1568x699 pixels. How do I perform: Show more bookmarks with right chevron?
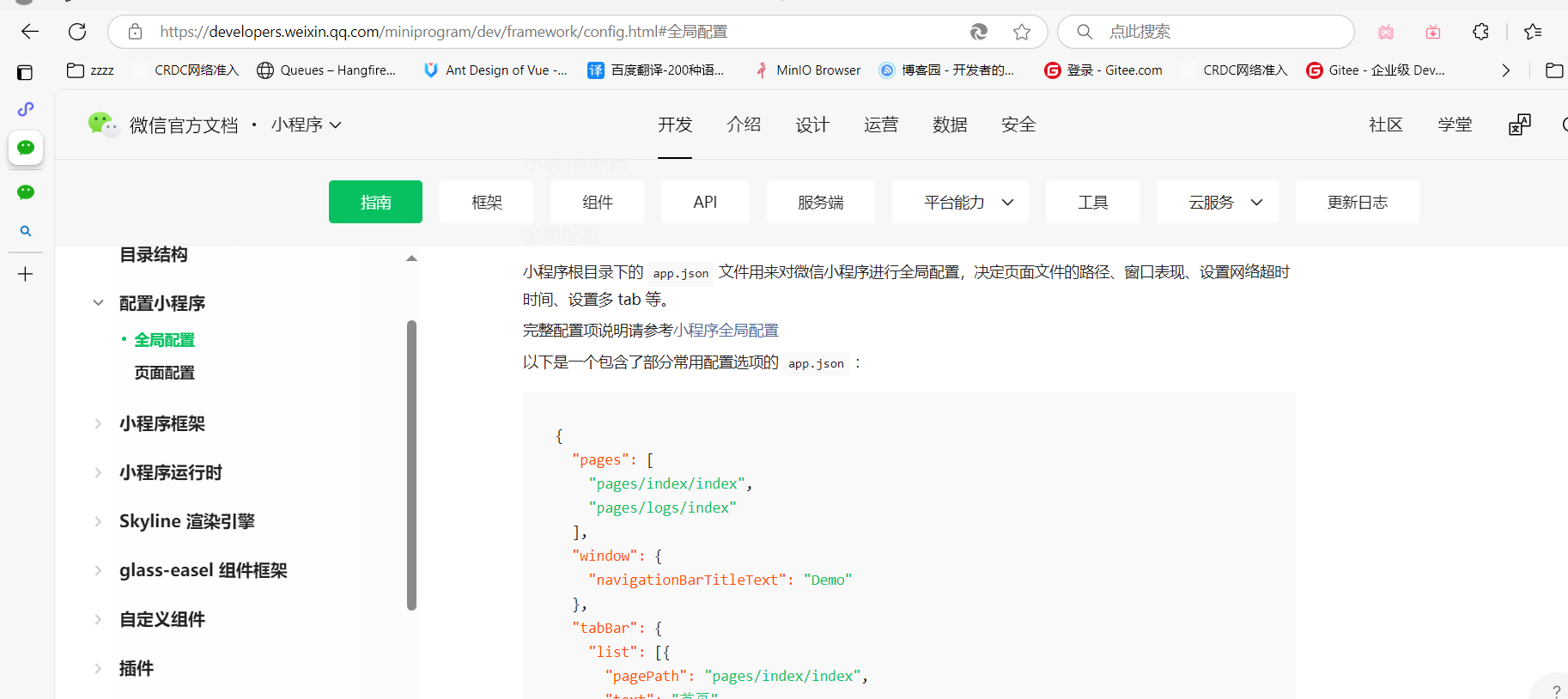[1505, 70]
